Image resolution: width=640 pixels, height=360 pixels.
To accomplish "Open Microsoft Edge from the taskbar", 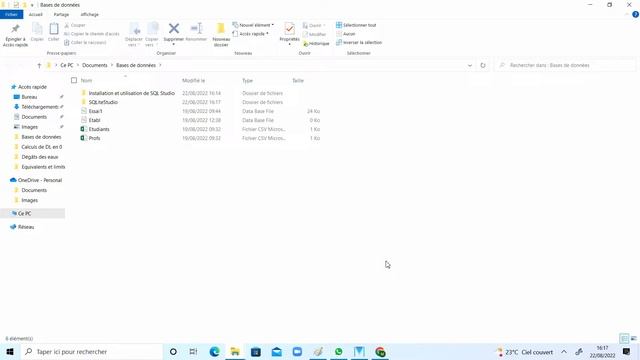I will point(214,351).
